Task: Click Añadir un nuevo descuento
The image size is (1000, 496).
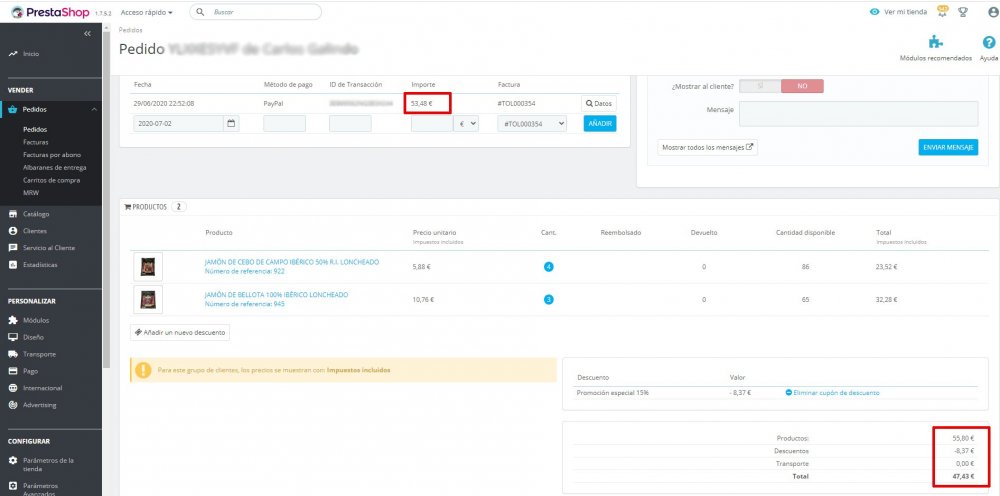Action: [x=180, y=333]
